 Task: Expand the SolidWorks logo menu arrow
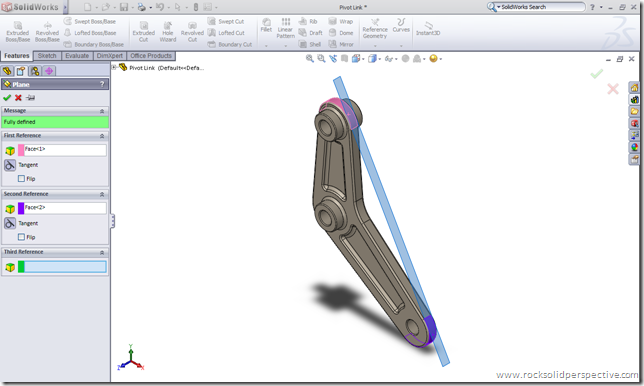(x=65, y=7)
